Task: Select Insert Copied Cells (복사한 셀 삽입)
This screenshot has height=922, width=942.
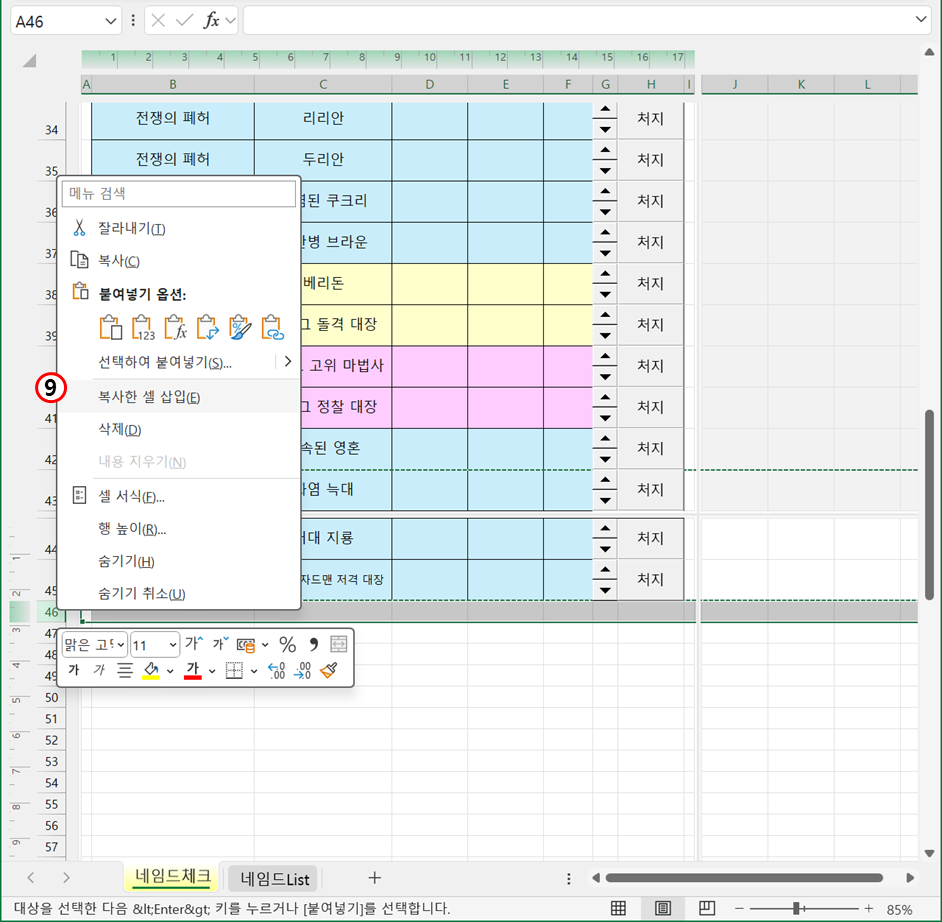Action: point(179,396)
